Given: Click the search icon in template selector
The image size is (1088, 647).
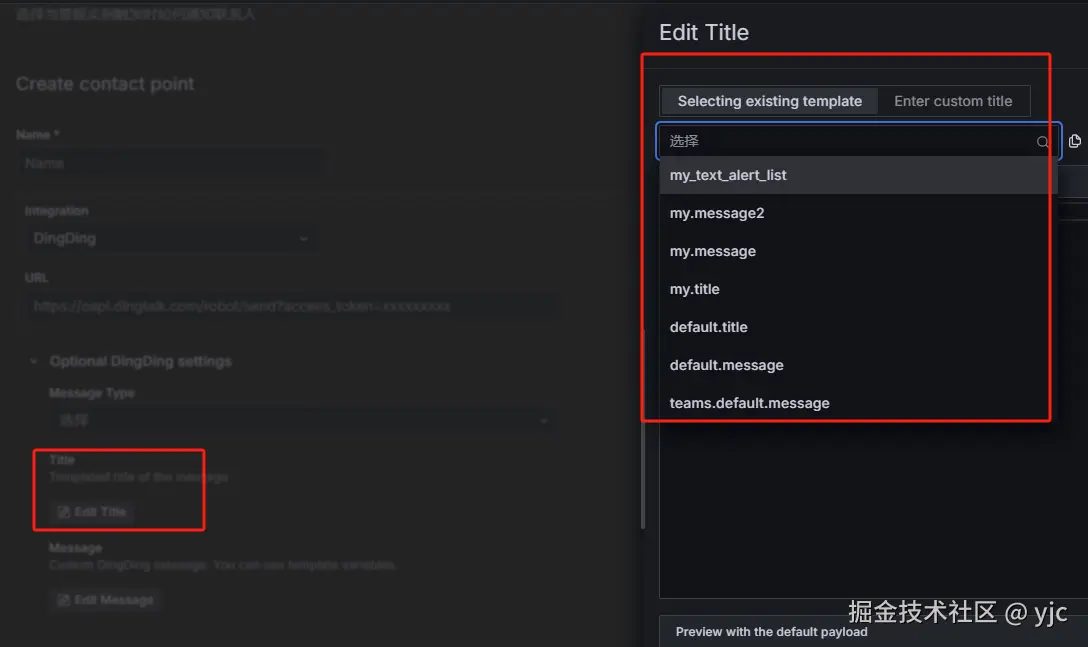Looking at the screenshot, I should pos(1042,142).
